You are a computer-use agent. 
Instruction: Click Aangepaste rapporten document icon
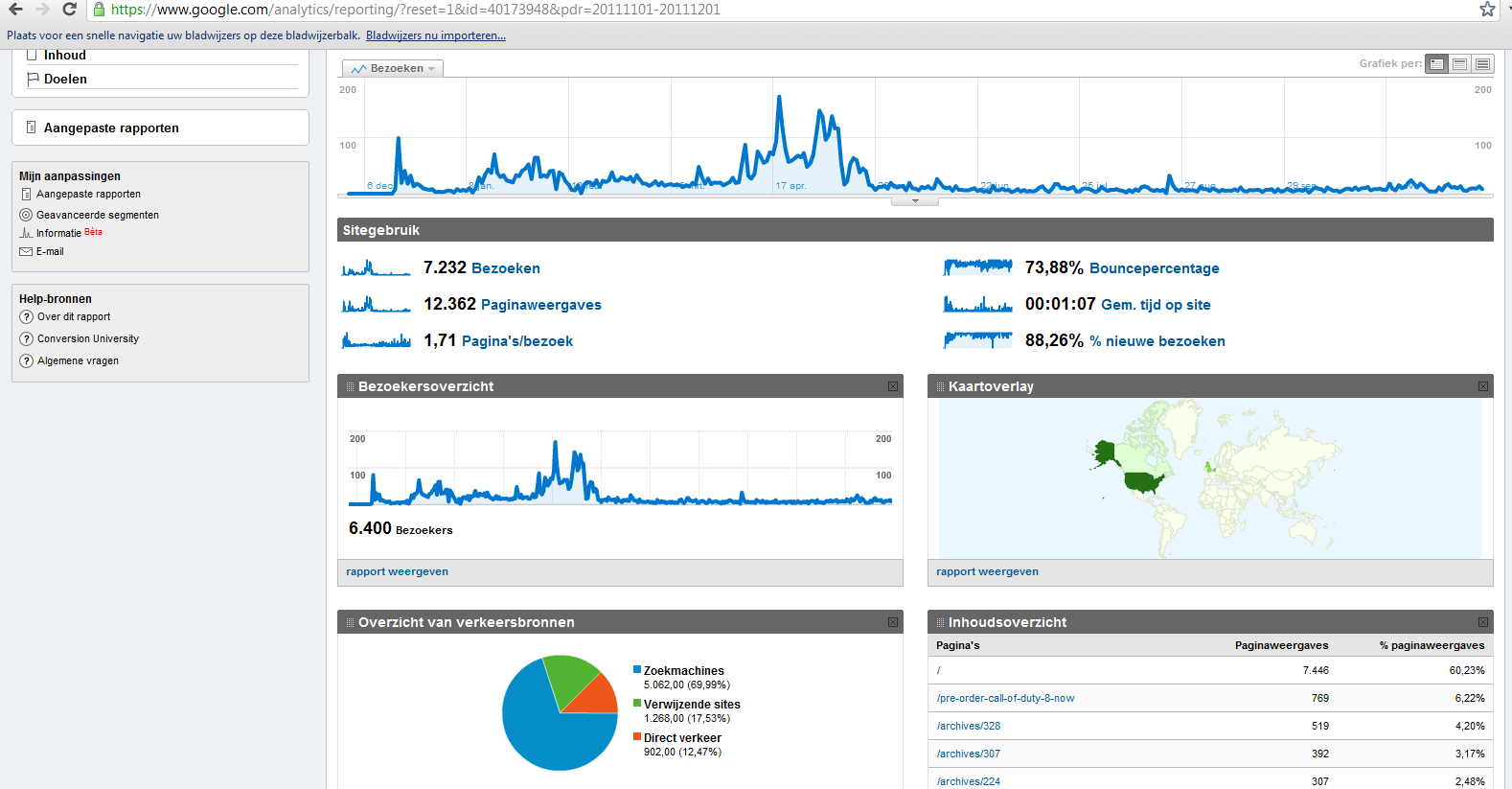click(x=31, y=128)
